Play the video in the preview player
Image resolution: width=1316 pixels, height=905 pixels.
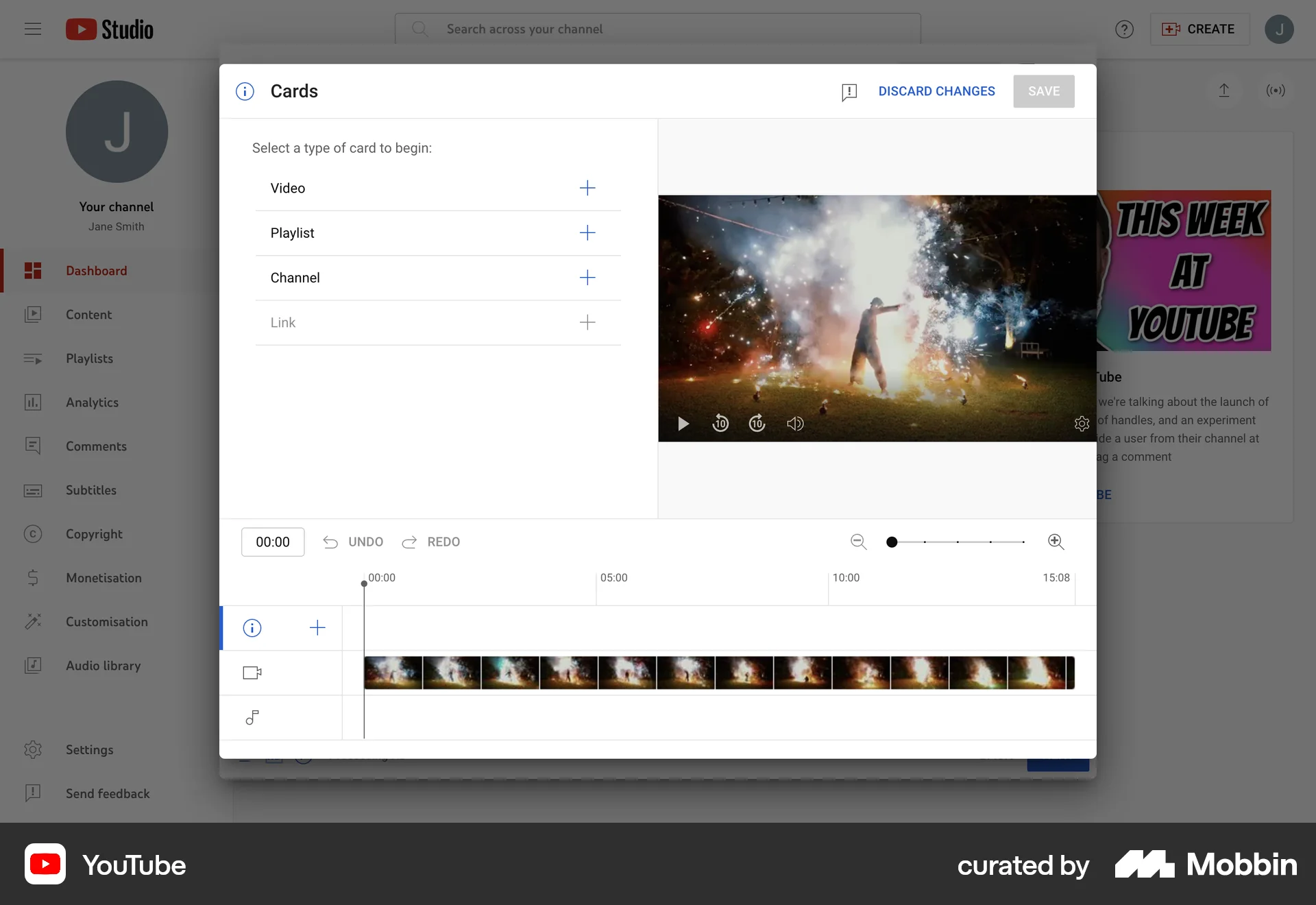tap(683, 424)
